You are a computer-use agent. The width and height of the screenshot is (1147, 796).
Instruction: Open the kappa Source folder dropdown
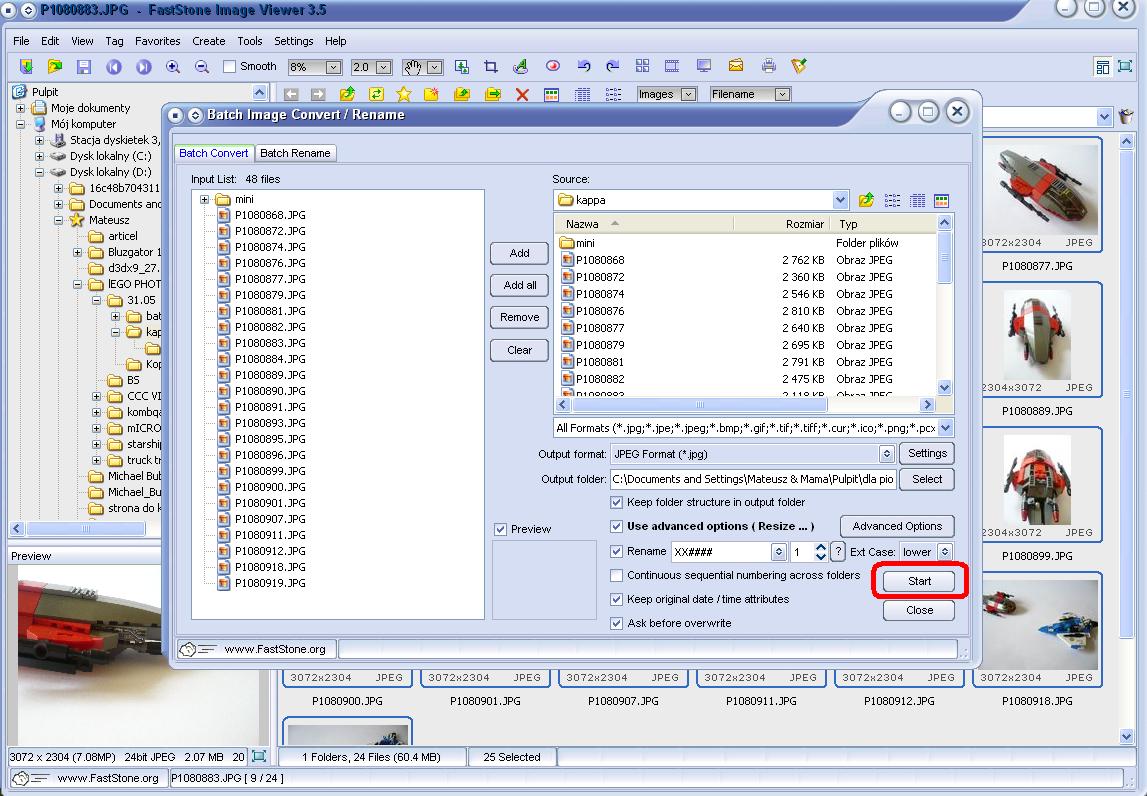point(840,200)
